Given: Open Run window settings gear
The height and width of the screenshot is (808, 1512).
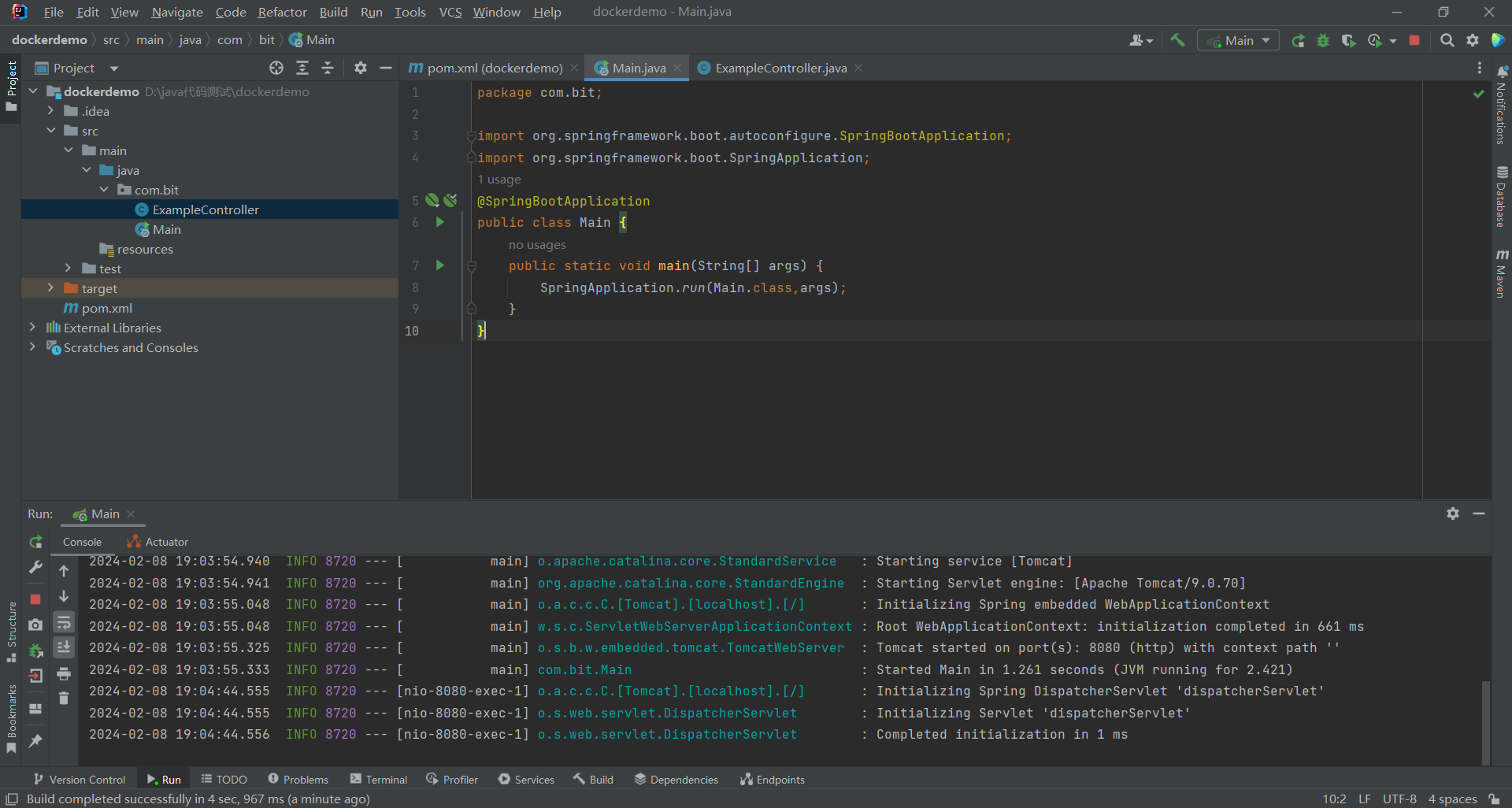Looking at the screenshot, I should pos(1453,513).
